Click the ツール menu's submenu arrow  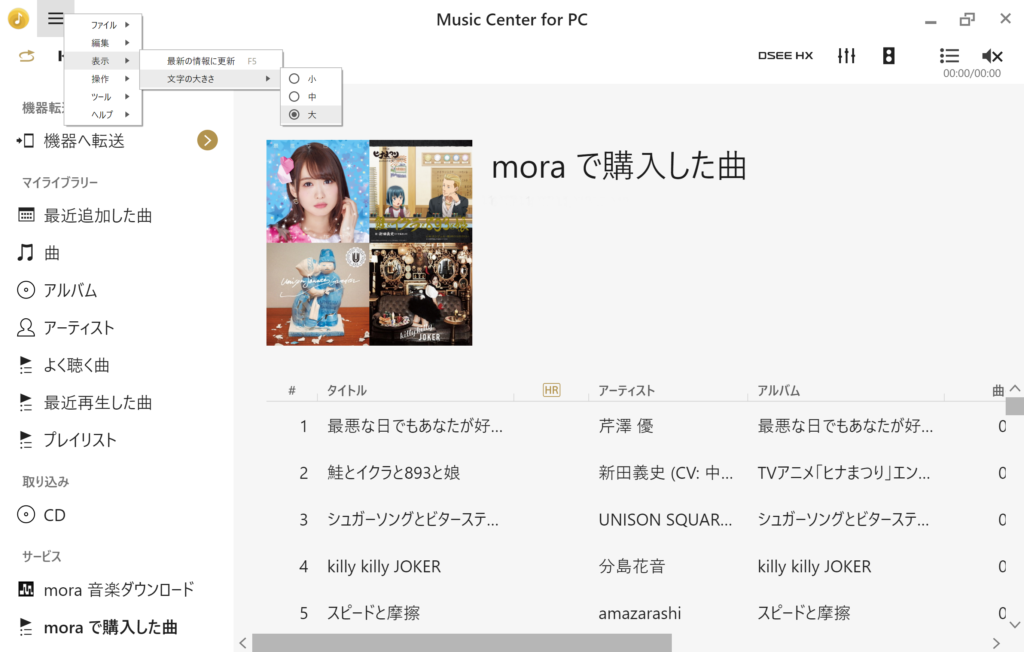[x=127, y=97]
